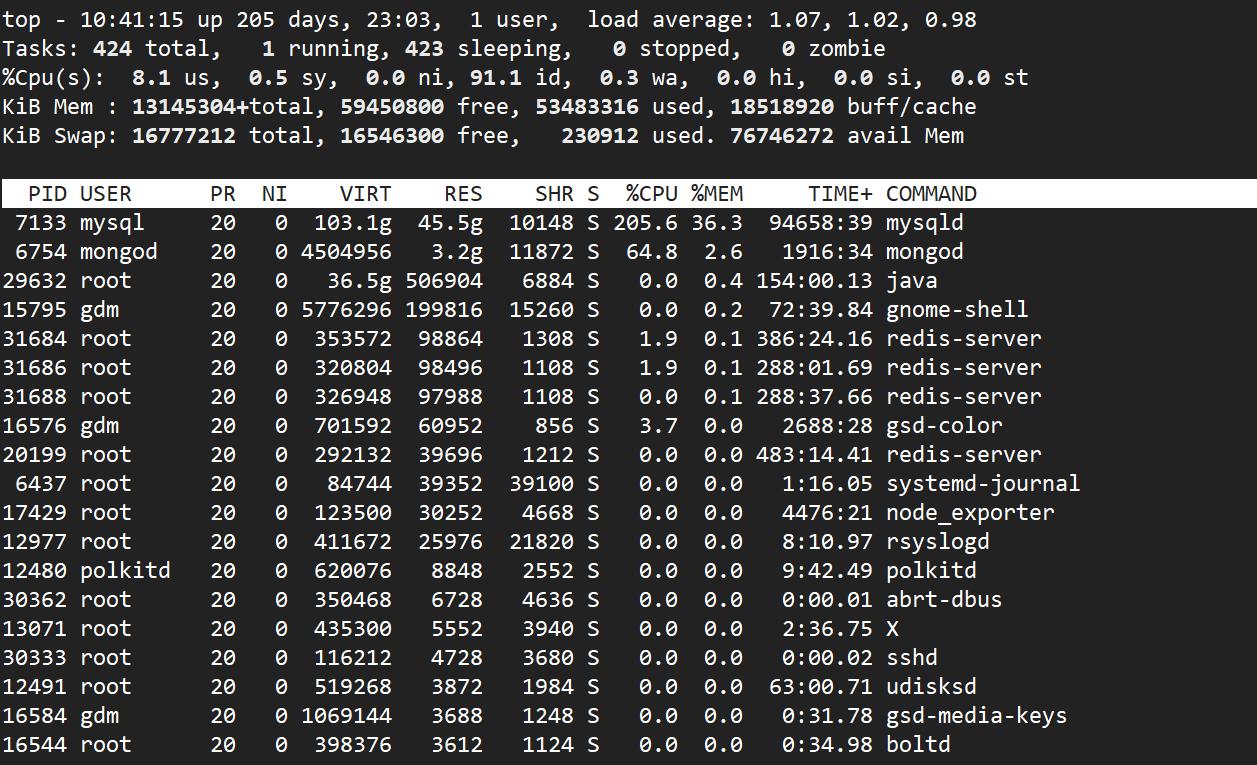Click PID 6754 in the list
Viewport: 1257px width, 765px height.
point(41,252)
